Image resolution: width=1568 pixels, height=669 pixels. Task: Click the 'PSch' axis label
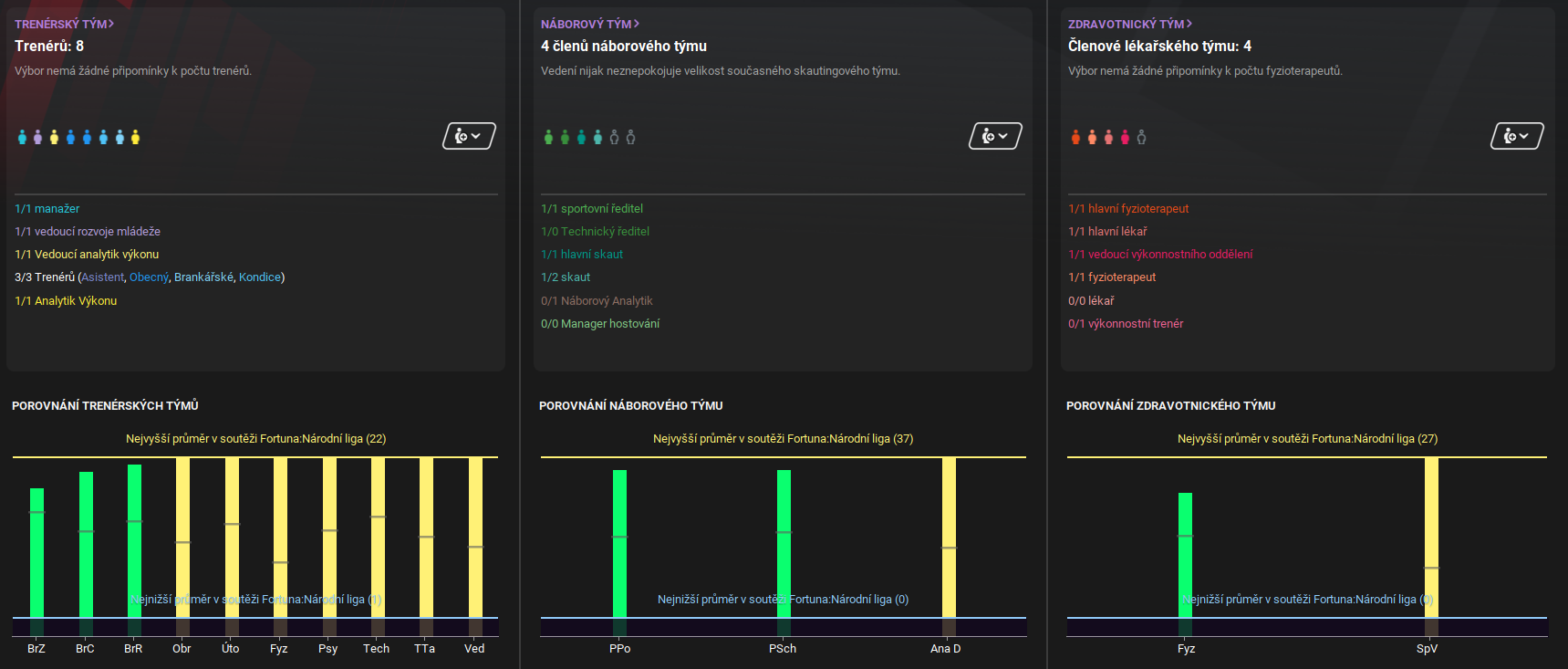[783, 649]
